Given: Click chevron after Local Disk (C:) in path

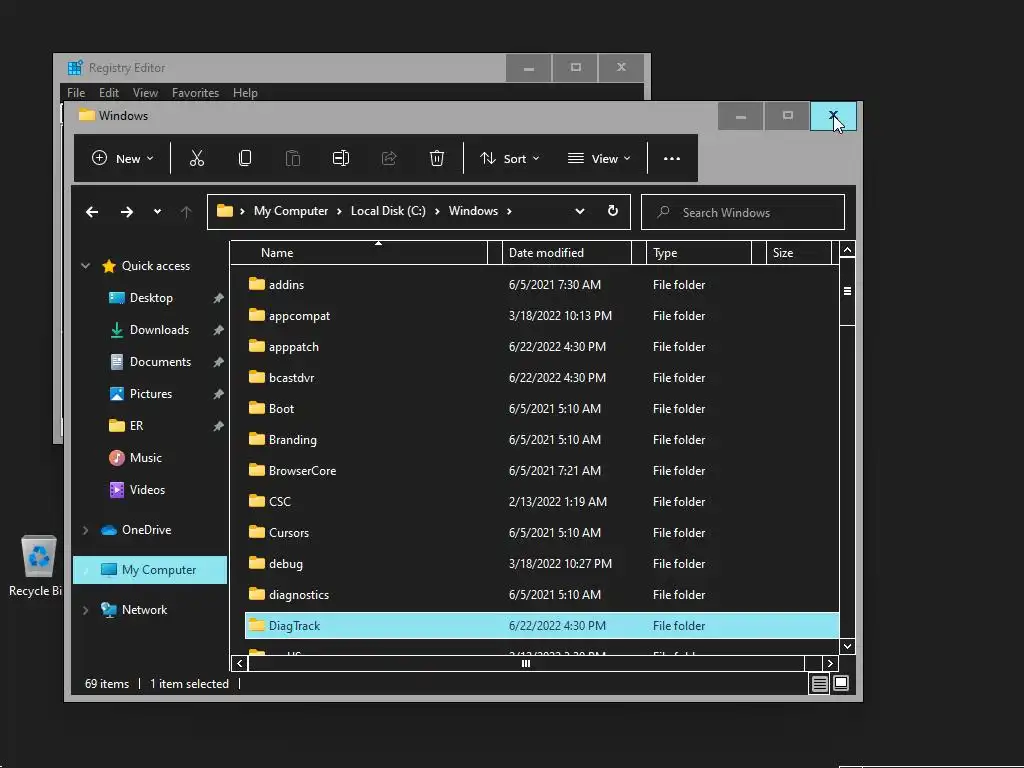Looking at the screenshot, I should (437, 211).
